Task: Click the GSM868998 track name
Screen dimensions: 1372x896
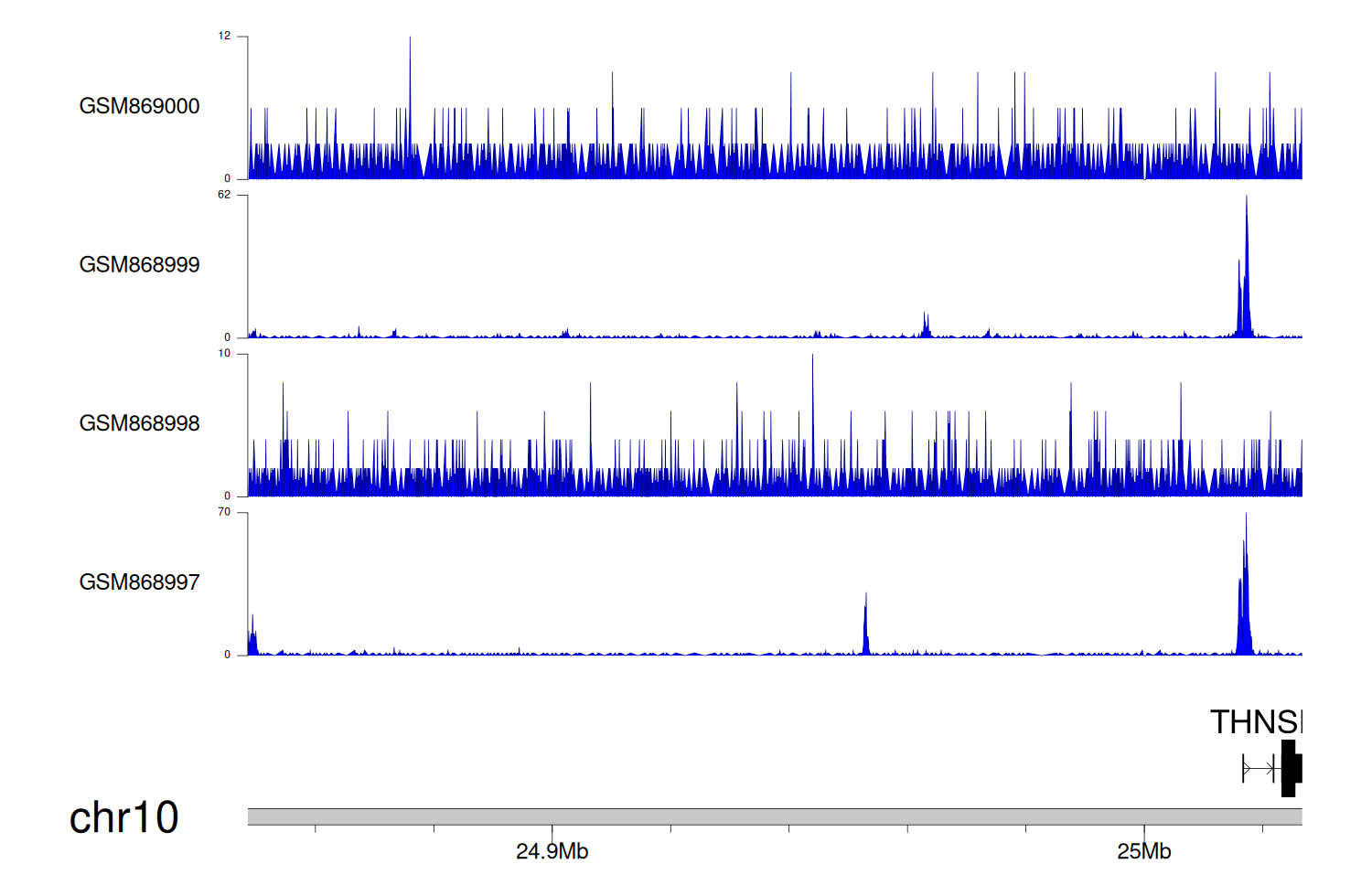Action: 139,423
